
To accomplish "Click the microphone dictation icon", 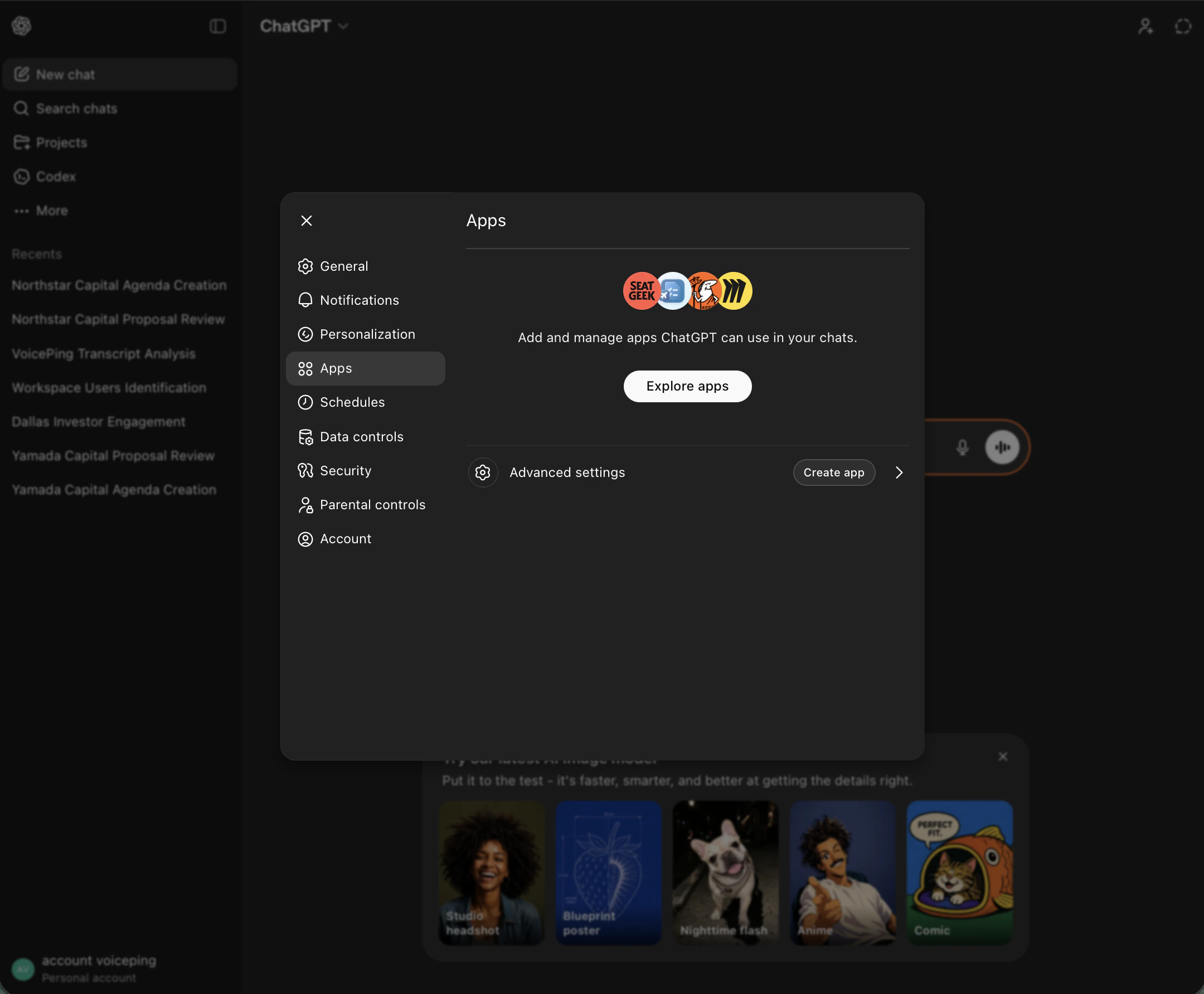I will coord(962,447).
